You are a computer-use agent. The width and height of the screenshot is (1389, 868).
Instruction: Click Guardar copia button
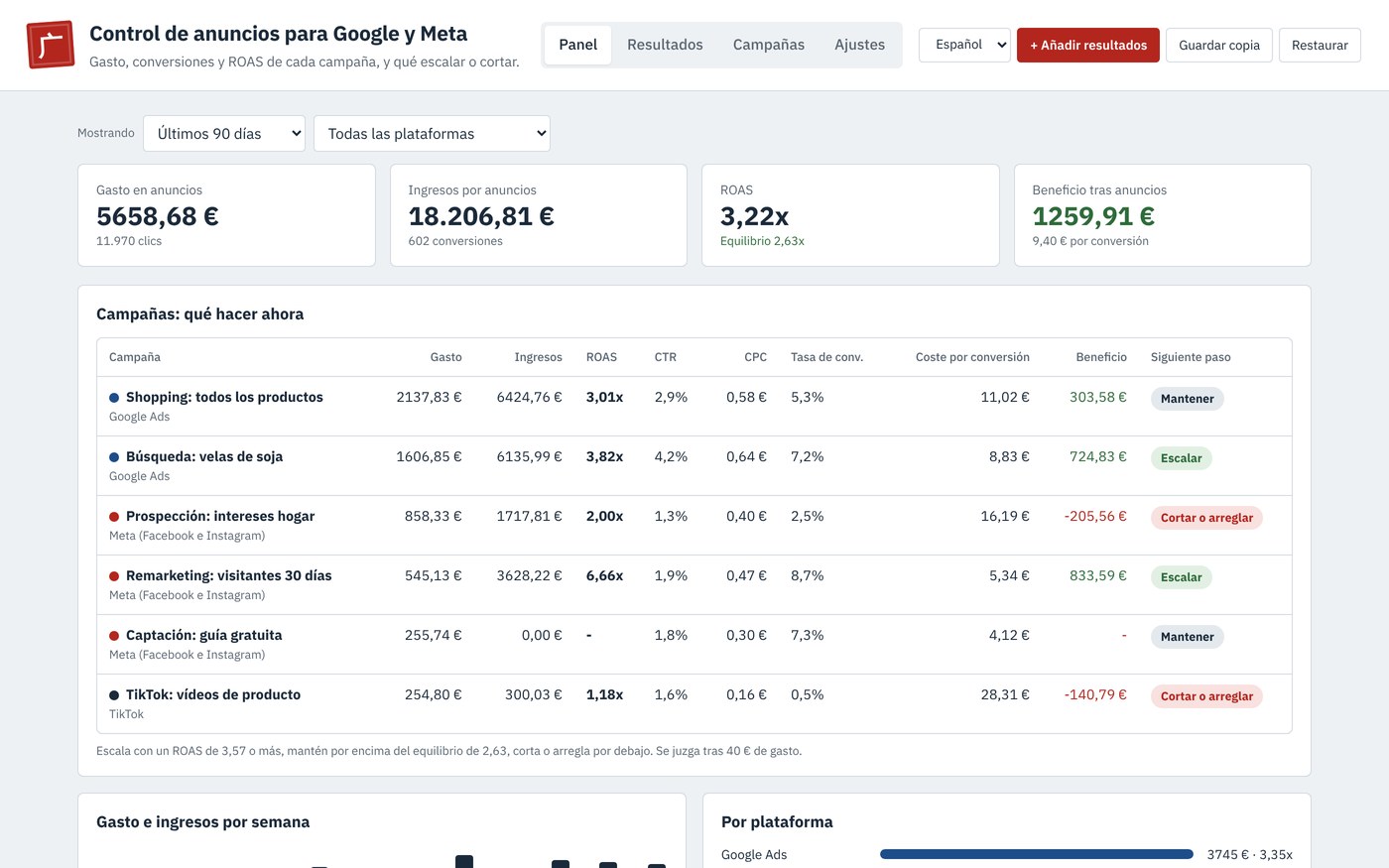1219,45
